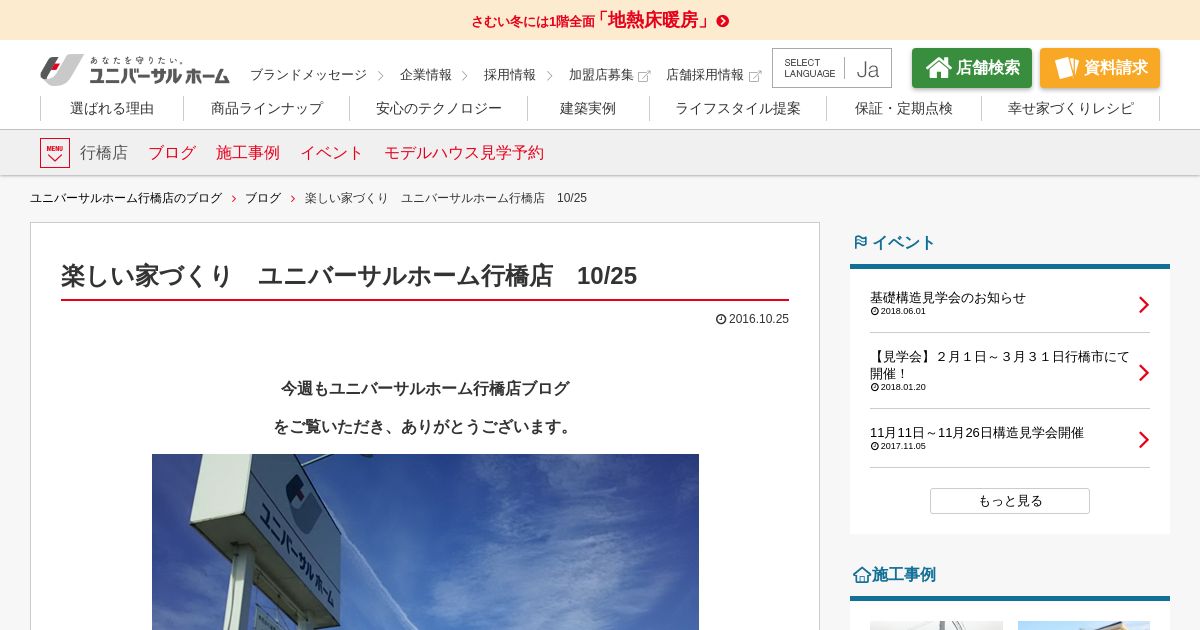Go to 採用情報 page

click(x=510, y=75)
